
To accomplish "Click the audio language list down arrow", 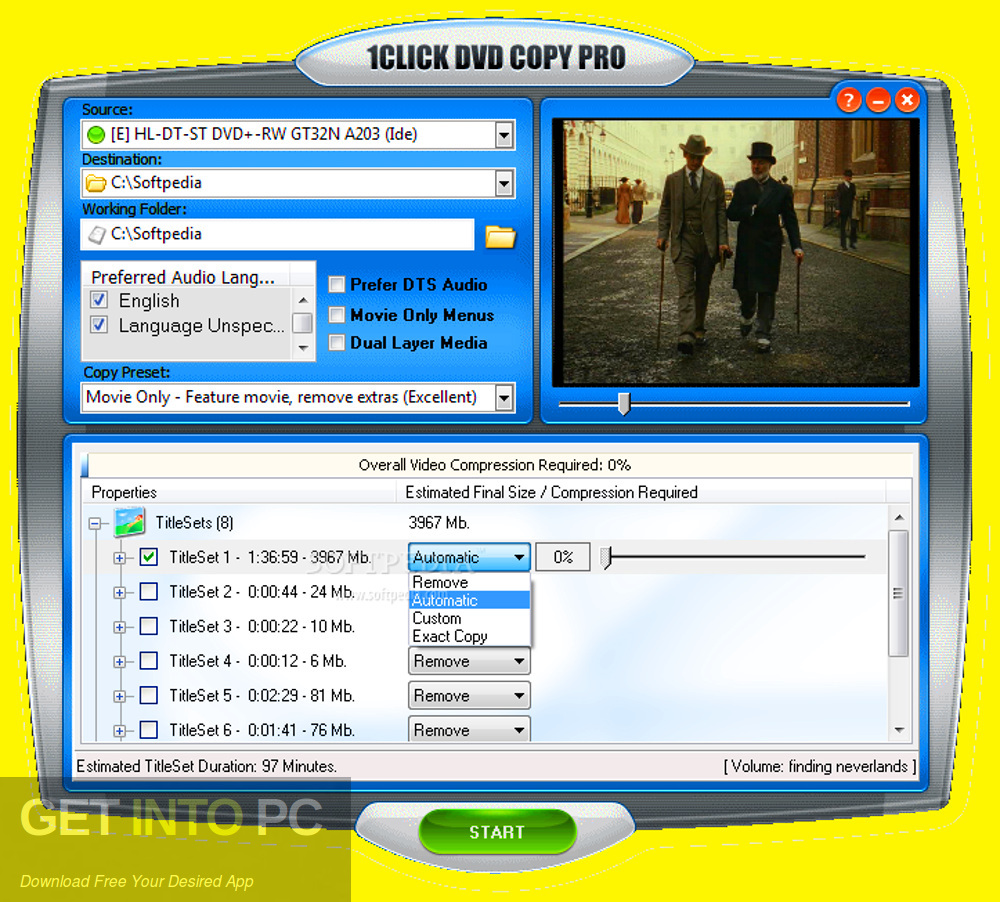I will (x=304, y=348).
